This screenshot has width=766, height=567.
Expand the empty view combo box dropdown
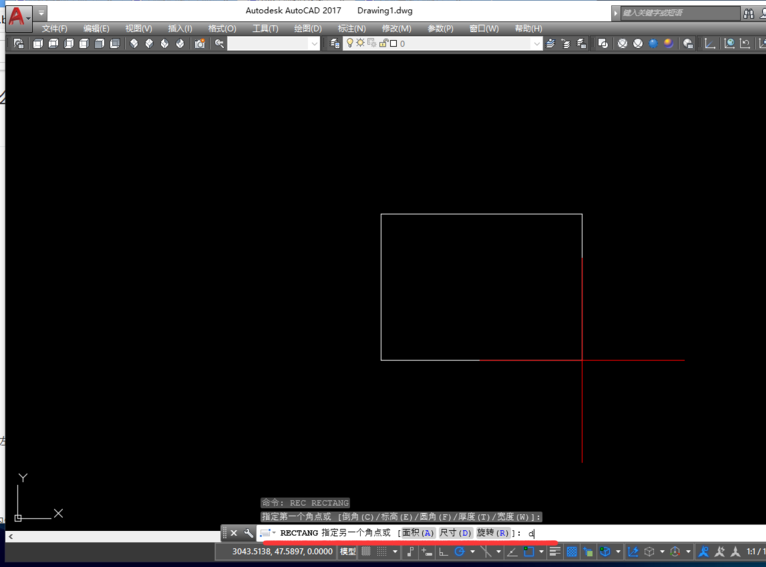pyautogui.click(x=314, y=44)
